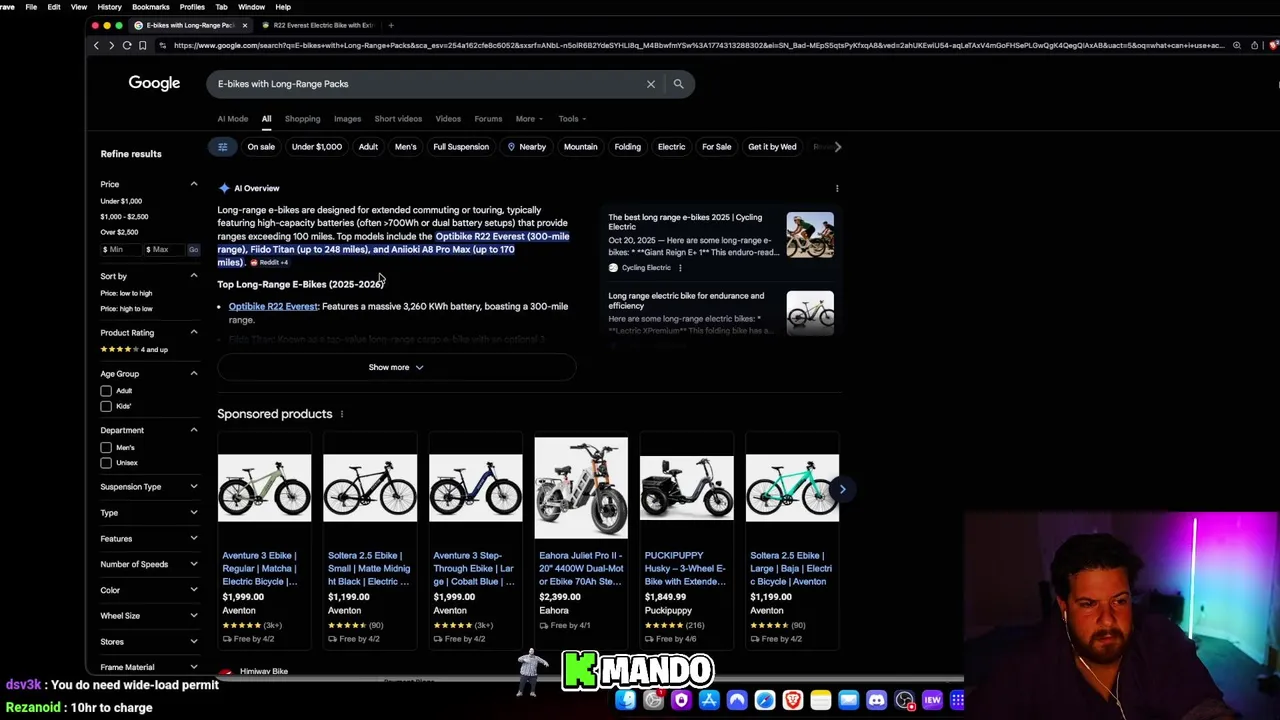Check the Unisex department checkbox
Screen dimensions: 1280x720
pyautogui.click(x=106, y=463)
